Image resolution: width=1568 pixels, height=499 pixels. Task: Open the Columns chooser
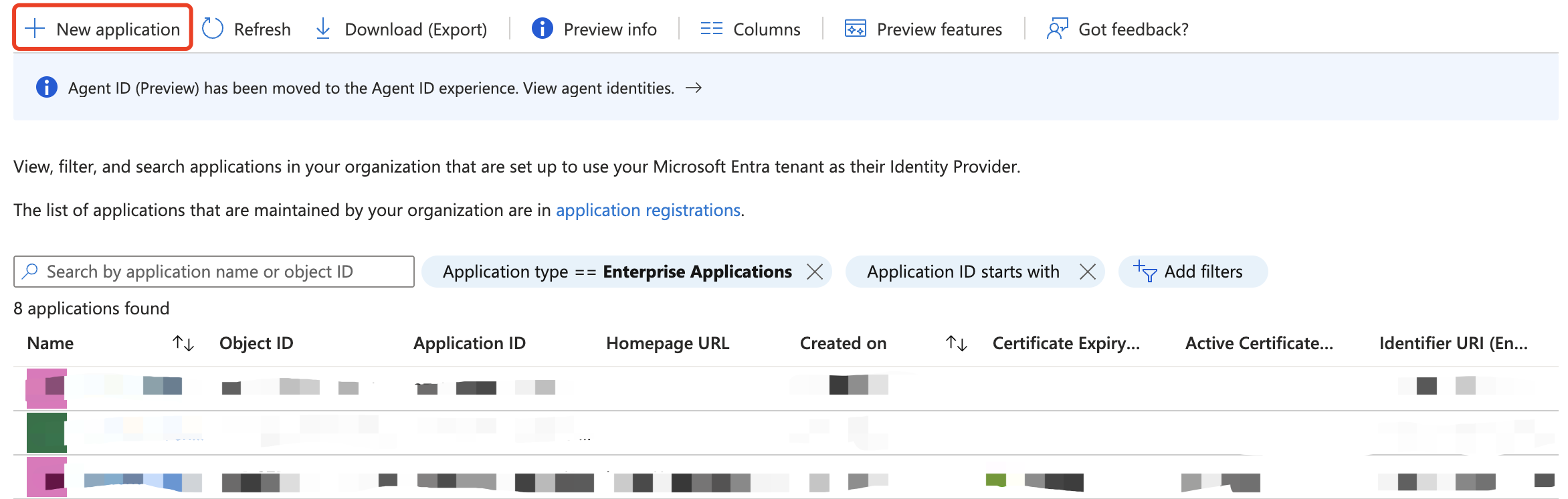click(x=750, y=29)
